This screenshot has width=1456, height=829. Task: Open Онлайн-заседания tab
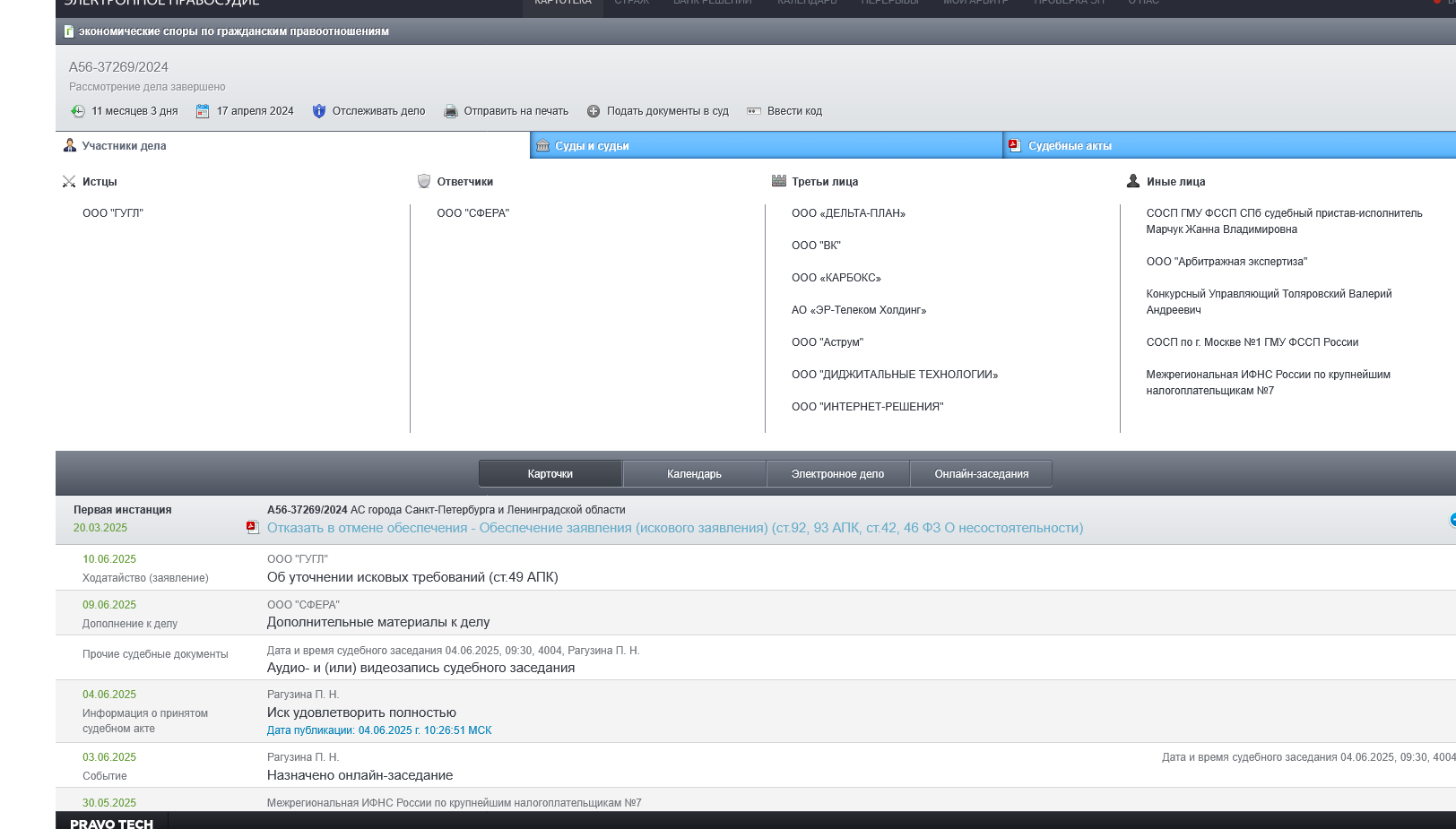coord(982,474)
